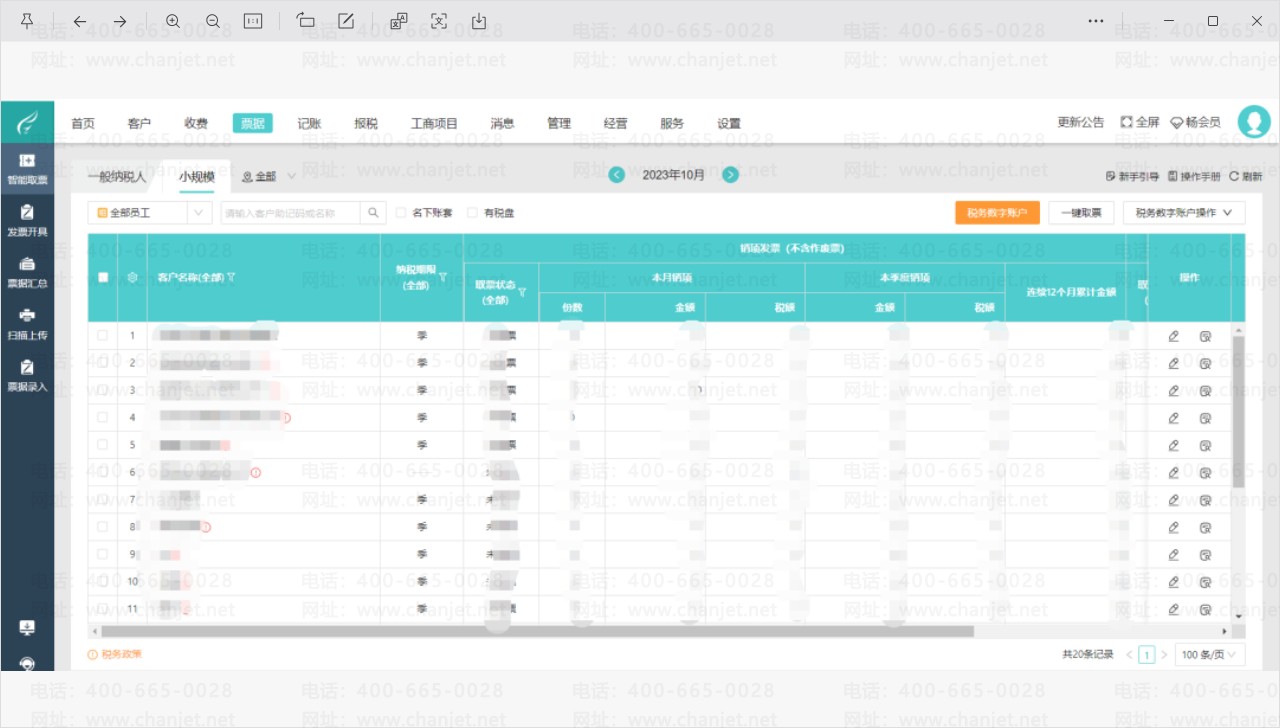Open table column settings gear icon
The height and width of the screenshot is (728, 1280).
point(133,277)
